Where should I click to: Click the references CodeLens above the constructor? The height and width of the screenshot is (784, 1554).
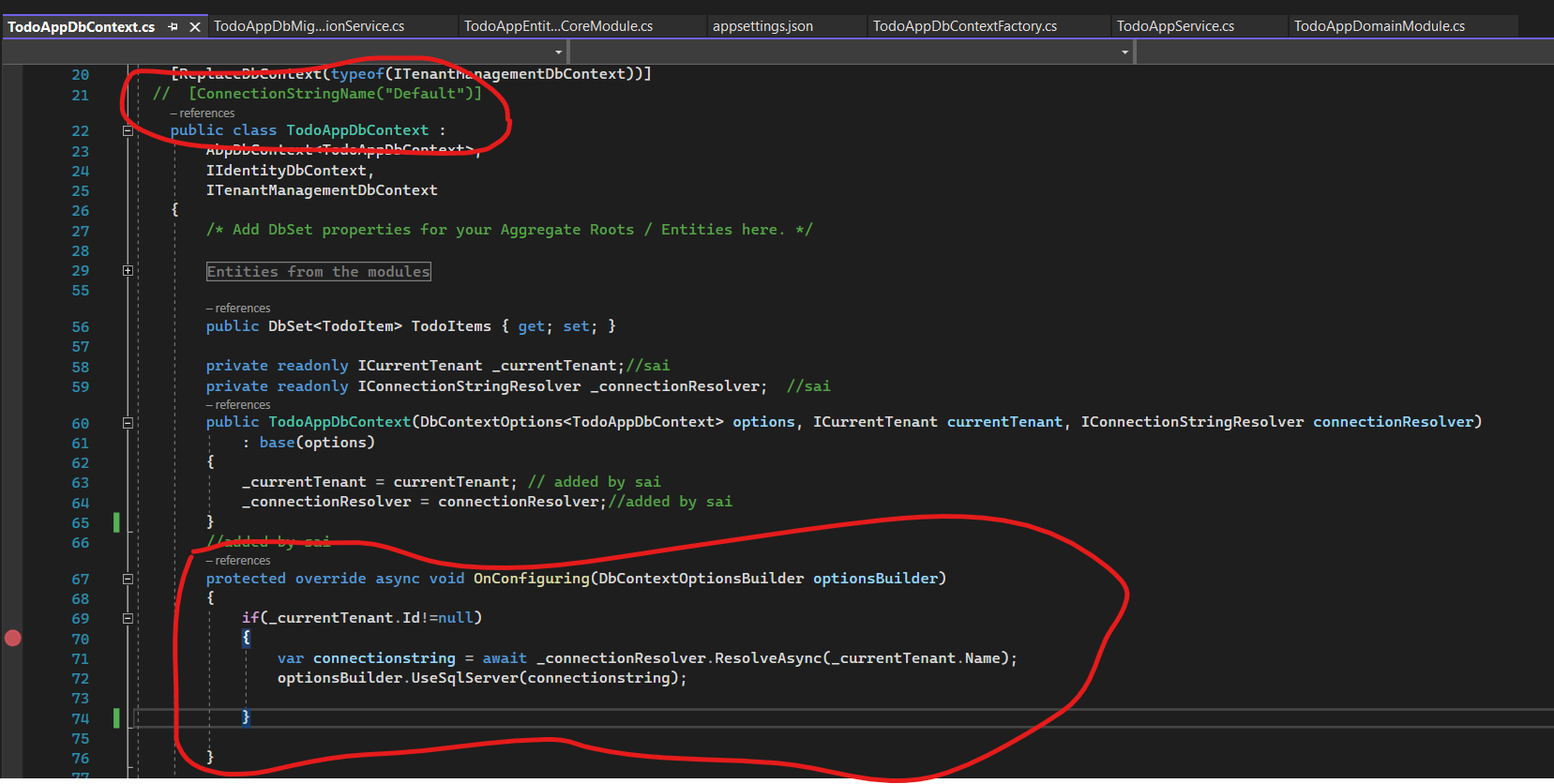coord(238,404)
